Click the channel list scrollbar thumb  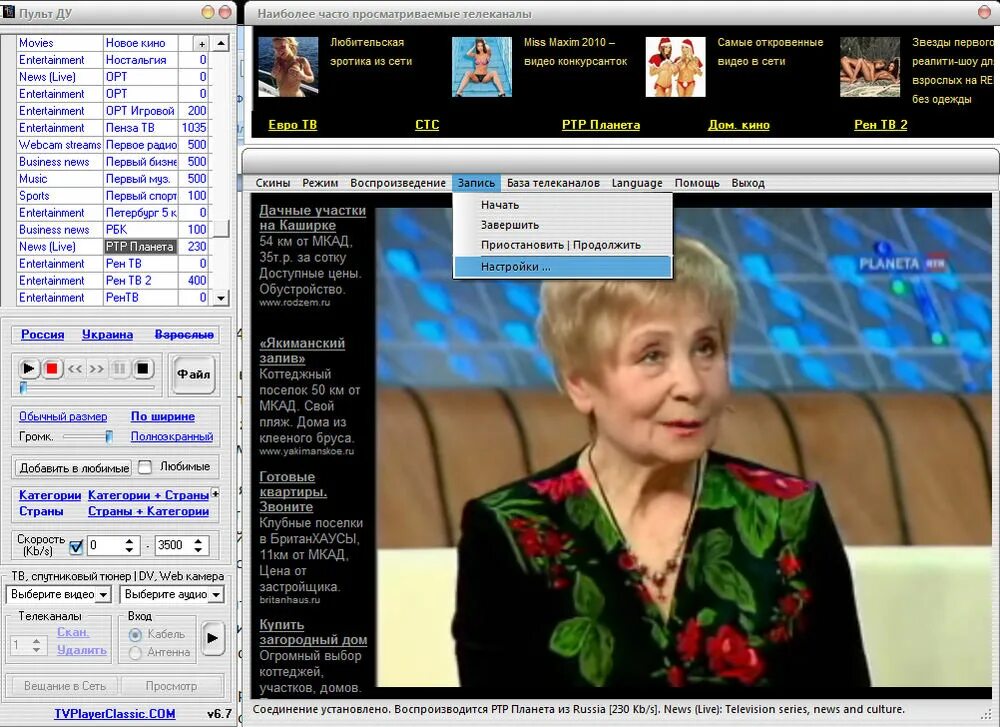[x=221, y=229]
